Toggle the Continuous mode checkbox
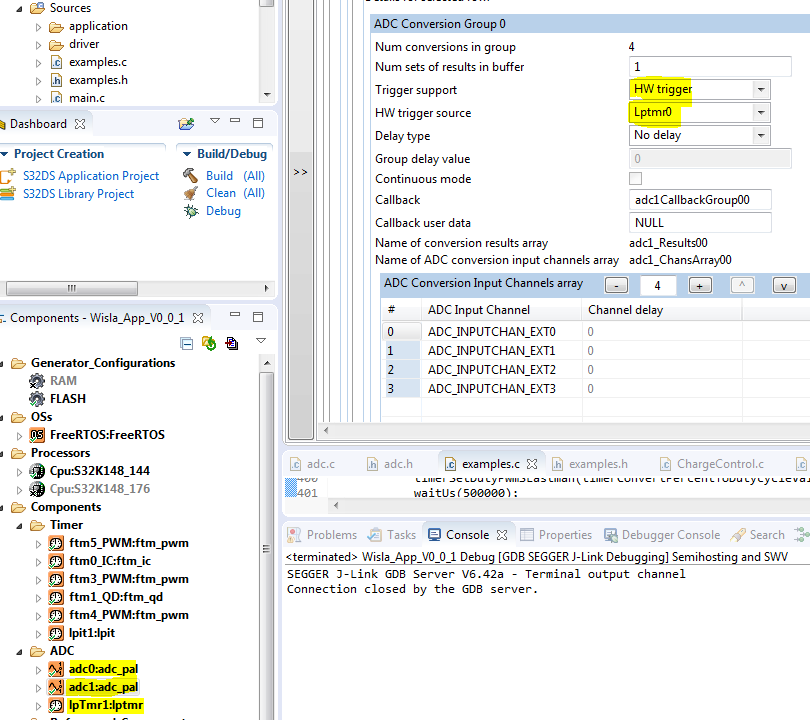The image size is (810, 720). [x=635, y=179]
